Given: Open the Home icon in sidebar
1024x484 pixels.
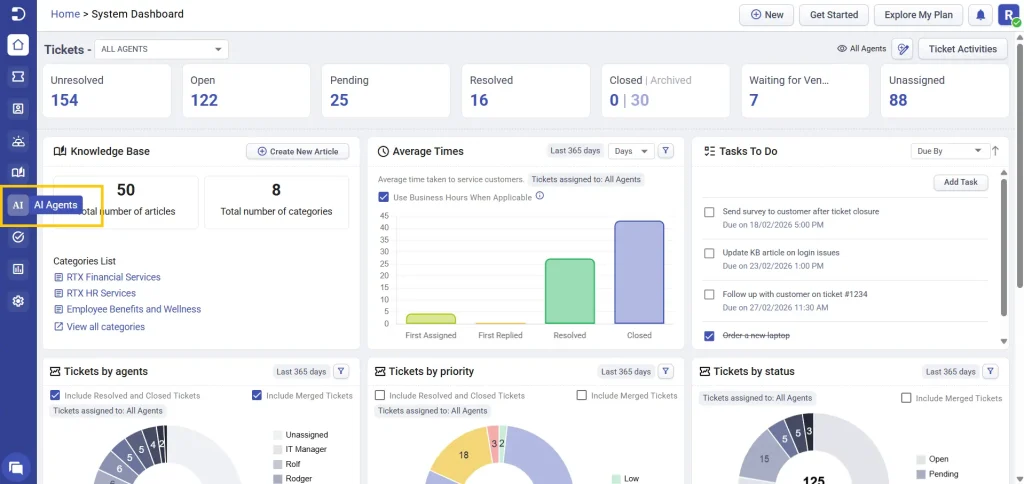Looking at the screenshot, I should [18, 45].
